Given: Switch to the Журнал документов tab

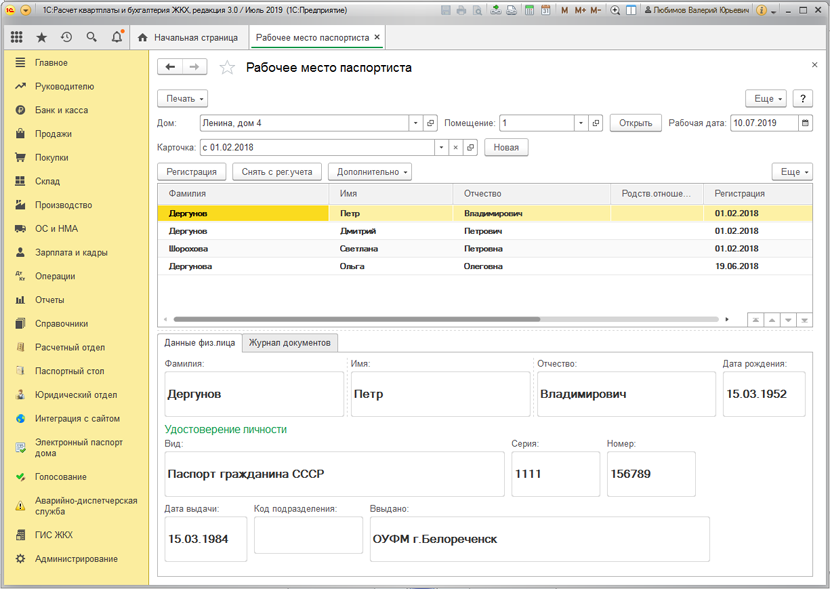Looking at the screenshot, I should click(x=289, y=342).
